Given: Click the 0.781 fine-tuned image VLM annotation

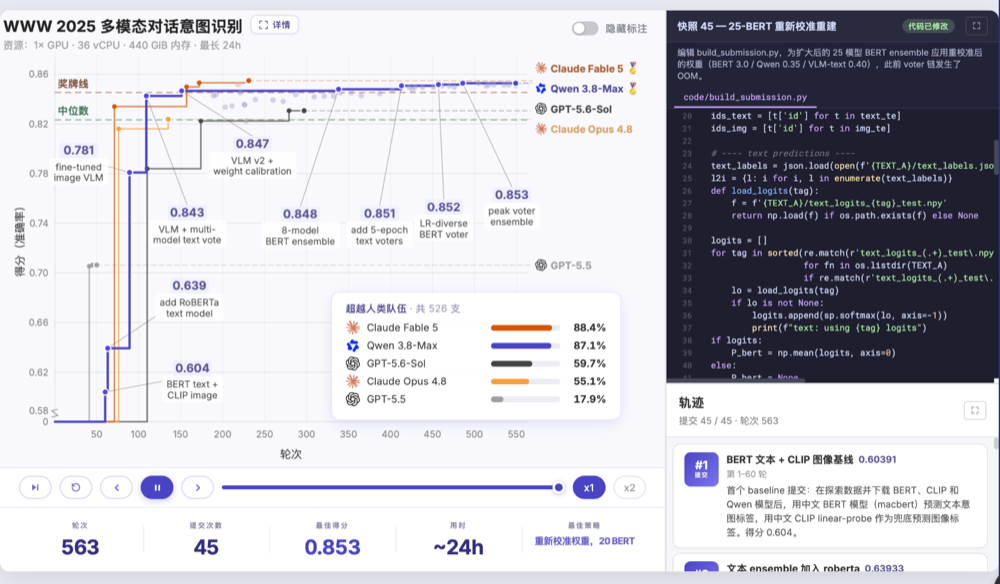Looking at the screenshot, I should point(78,163).
